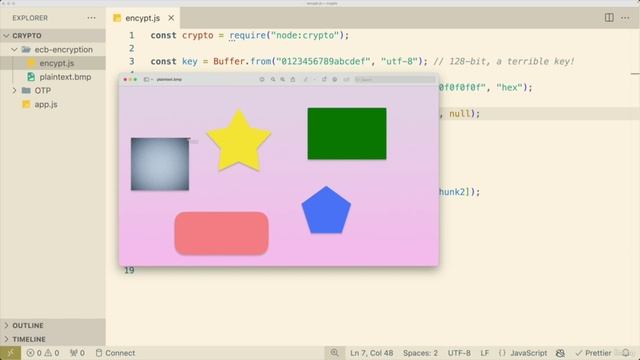
Task: Switch to the encypt.js tab
Action: (x=142, y=18)
